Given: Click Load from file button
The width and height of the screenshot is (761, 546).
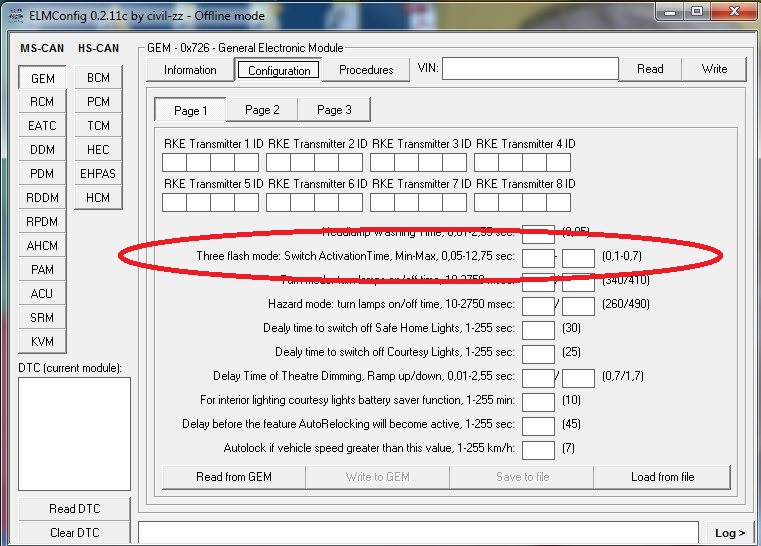Looking at the screenshot, I should click(662, 477).
